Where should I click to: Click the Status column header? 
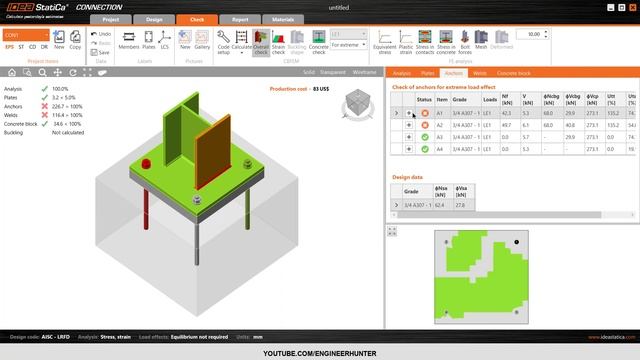coord(424,100)
